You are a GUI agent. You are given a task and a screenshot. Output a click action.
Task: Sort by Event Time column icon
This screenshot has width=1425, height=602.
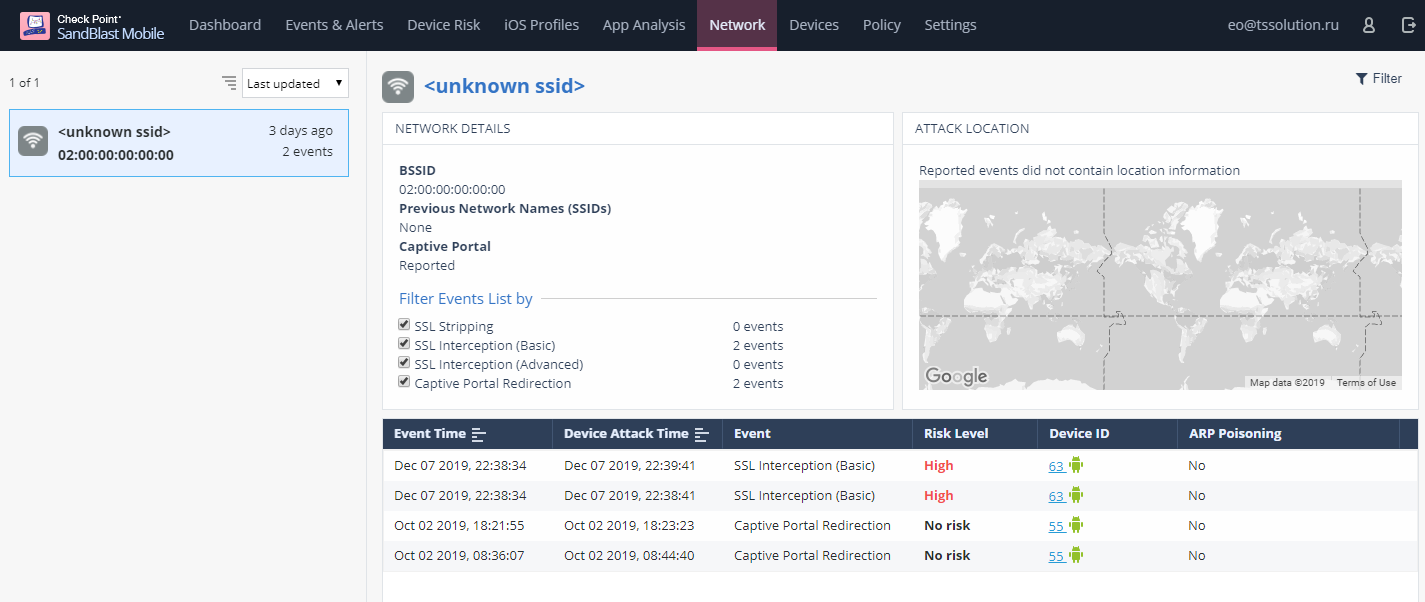(479, 434)
